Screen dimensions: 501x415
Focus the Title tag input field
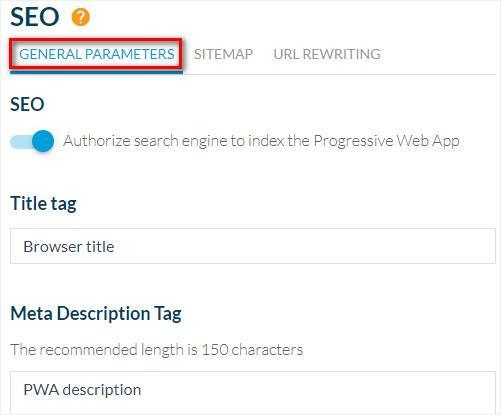[253, 246]
